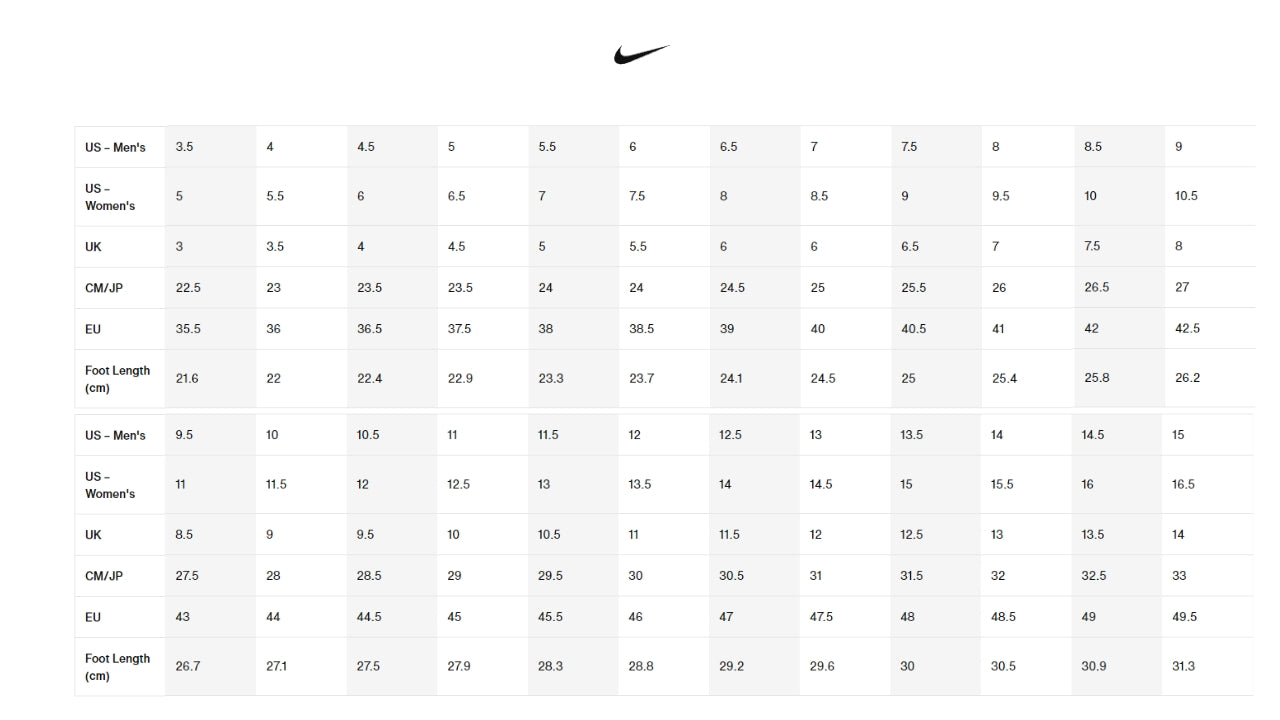Click the EU 38.5 cell

(641, 329)
